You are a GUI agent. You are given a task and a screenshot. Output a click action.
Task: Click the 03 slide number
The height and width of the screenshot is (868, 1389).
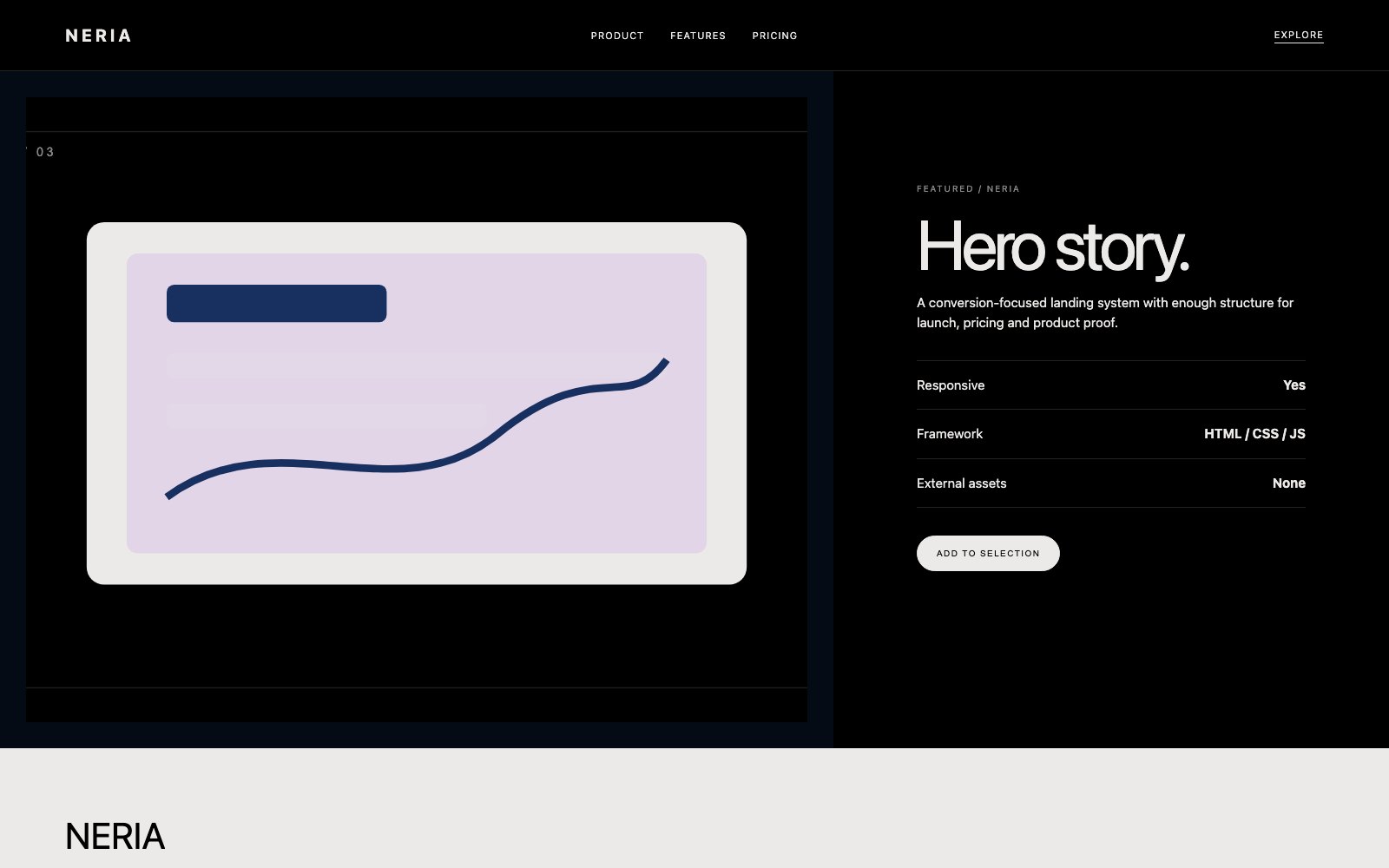pos(44,152)
